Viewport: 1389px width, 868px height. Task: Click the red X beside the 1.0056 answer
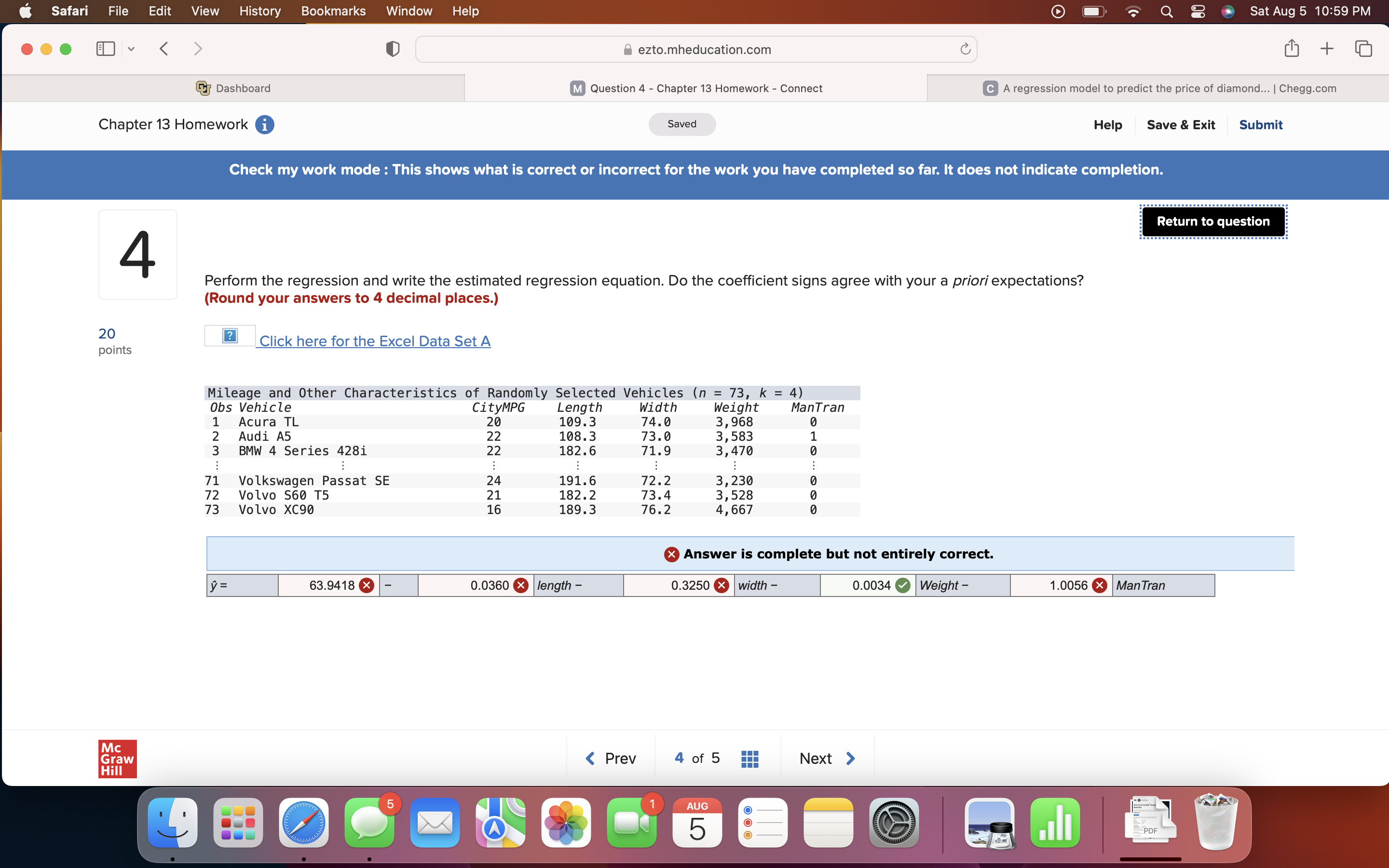click(x=1099, y=585)
